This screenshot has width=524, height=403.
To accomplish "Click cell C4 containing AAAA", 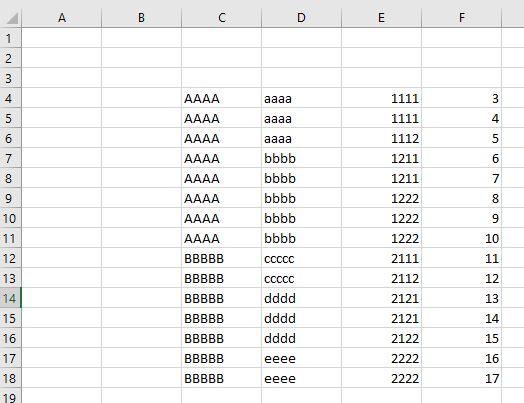I will pos(222,98).
